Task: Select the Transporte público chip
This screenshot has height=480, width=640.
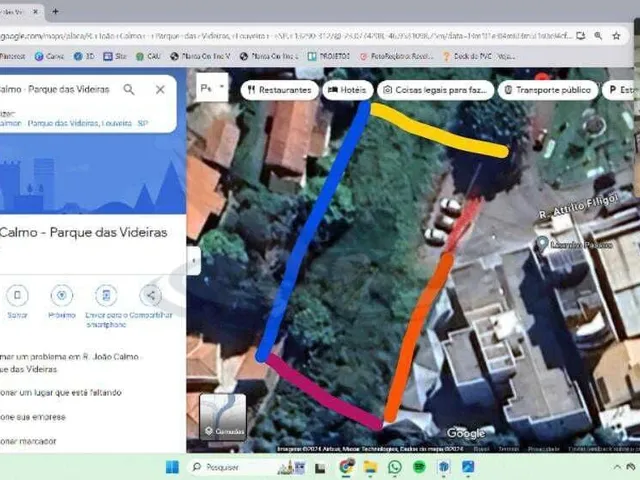Action: click(x=548, y=90)
